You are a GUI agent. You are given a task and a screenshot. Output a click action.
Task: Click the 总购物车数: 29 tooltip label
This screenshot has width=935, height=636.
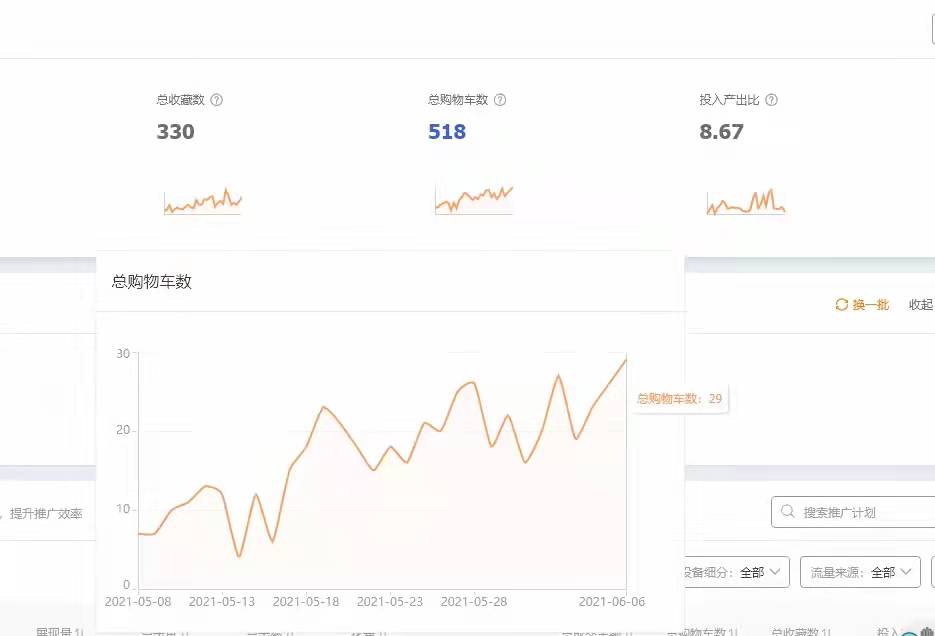point(679,398)
